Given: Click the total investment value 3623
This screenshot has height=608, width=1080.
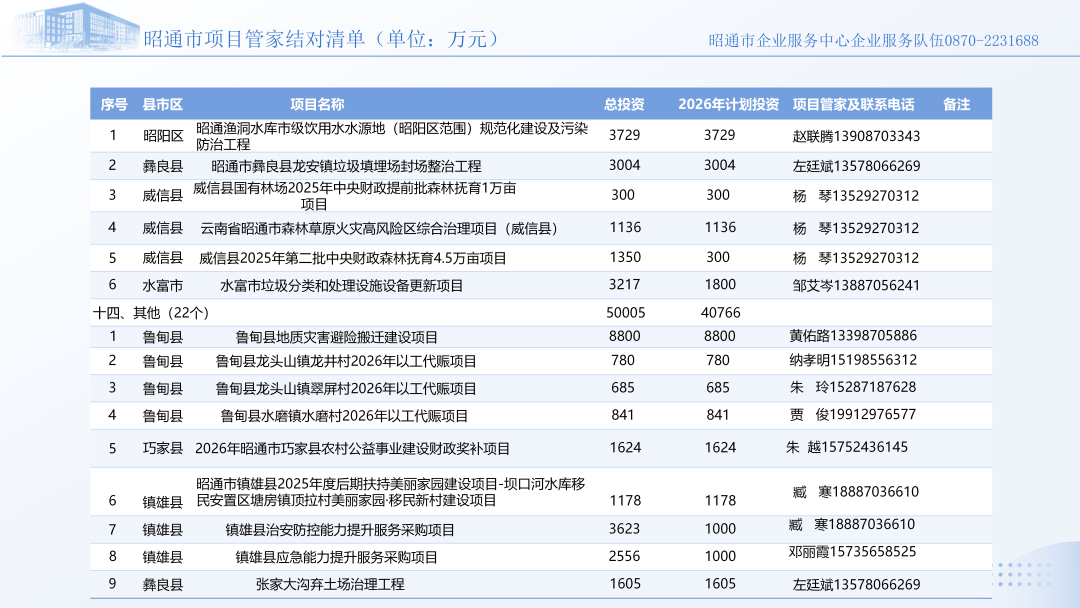Looking at the screenshot, I should (625, 529).
